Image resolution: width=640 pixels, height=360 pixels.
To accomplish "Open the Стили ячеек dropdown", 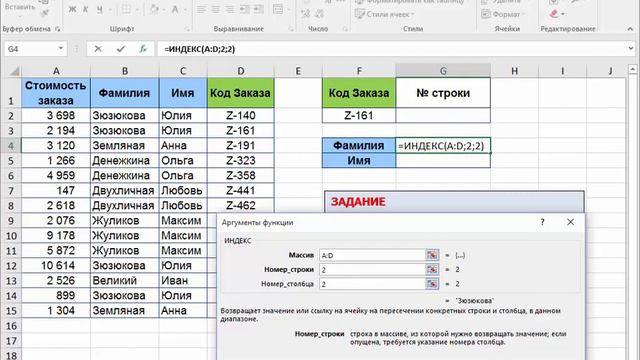I will tap(385, 14).
